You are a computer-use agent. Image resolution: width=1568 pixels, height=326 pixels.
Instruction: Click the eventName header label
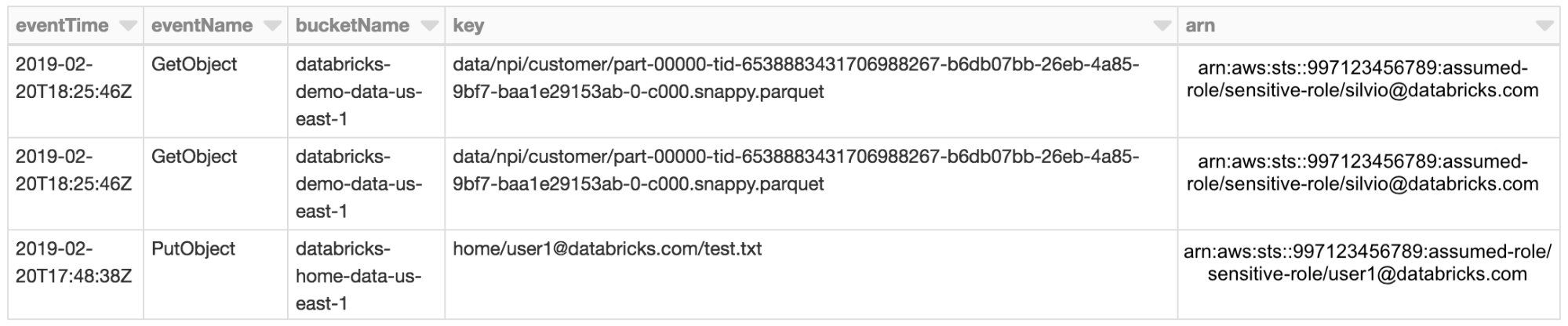(202, 26)
